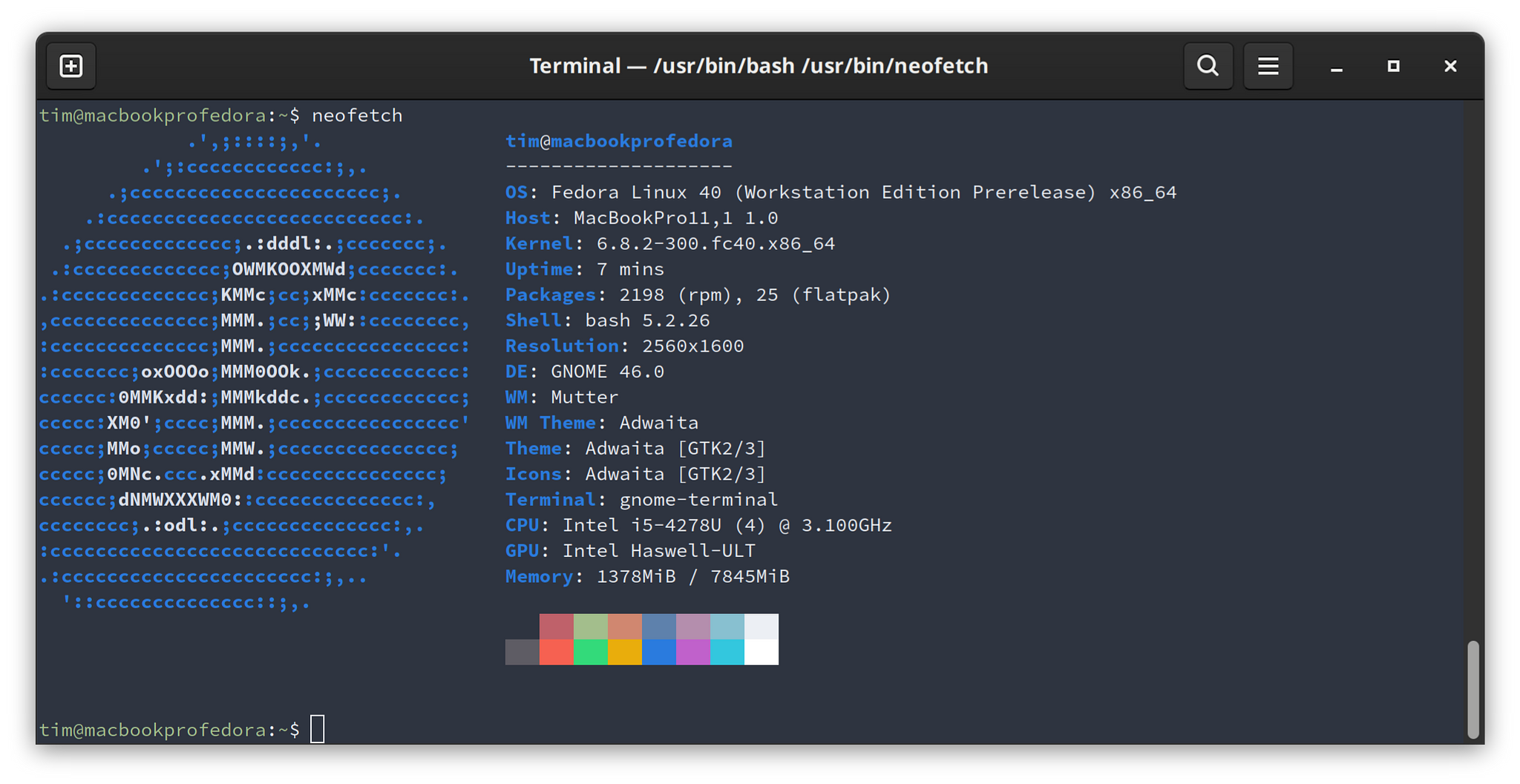This screenshot has height=784, width=1520.
Task: Click the 'Icons: Adwaita [GTK2/3]' line
Action: 635,474
